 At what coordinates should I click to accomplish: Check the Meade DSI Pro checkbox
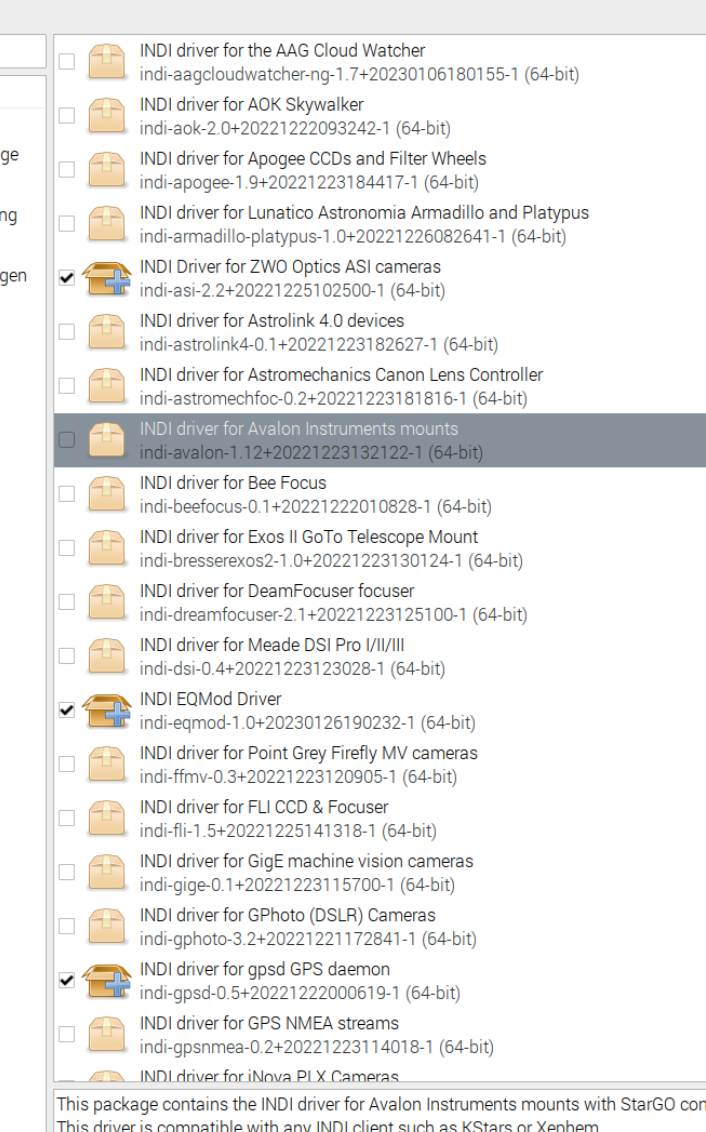[66, 656]
